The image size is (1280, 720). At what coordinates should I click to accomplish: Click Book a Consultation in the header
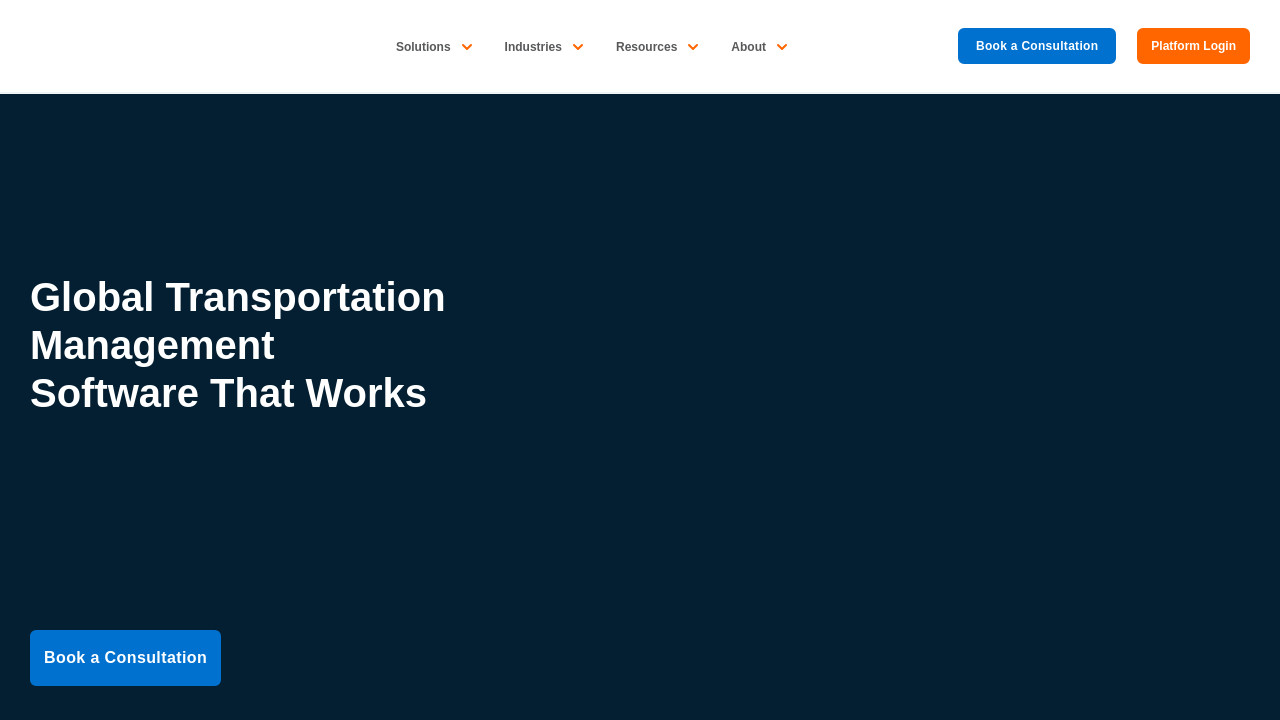1036,46
